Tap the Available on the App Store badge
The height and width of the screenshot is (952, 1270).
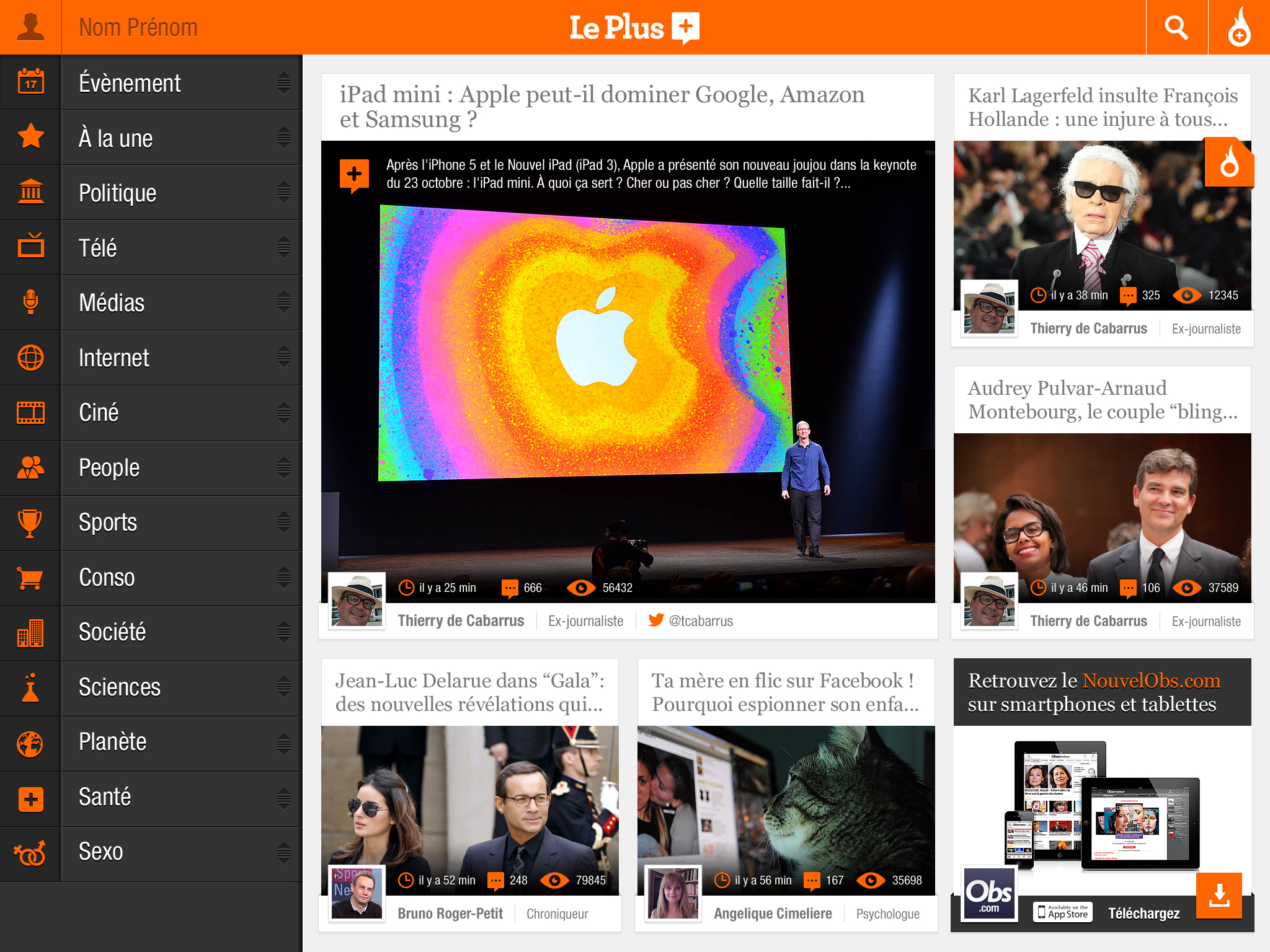coord(1063,912)
